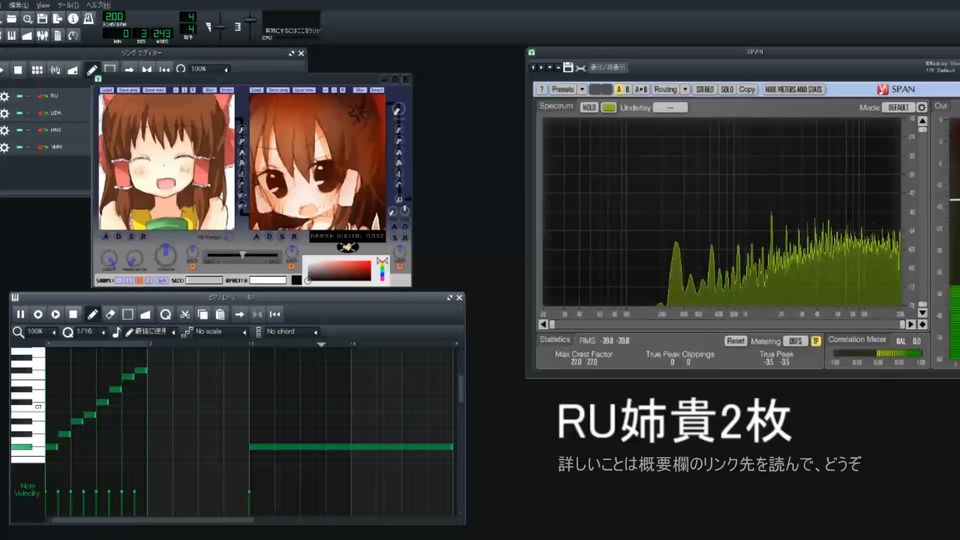Open the No chord dropdown
This screenshot has height=540, width=960.
290,332
